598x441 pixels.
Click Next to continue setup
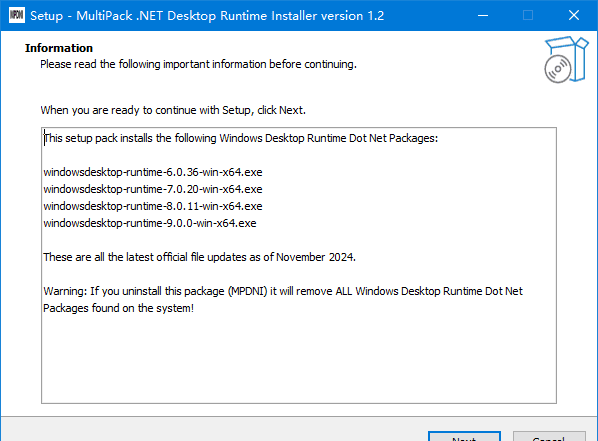pos(464,436)
